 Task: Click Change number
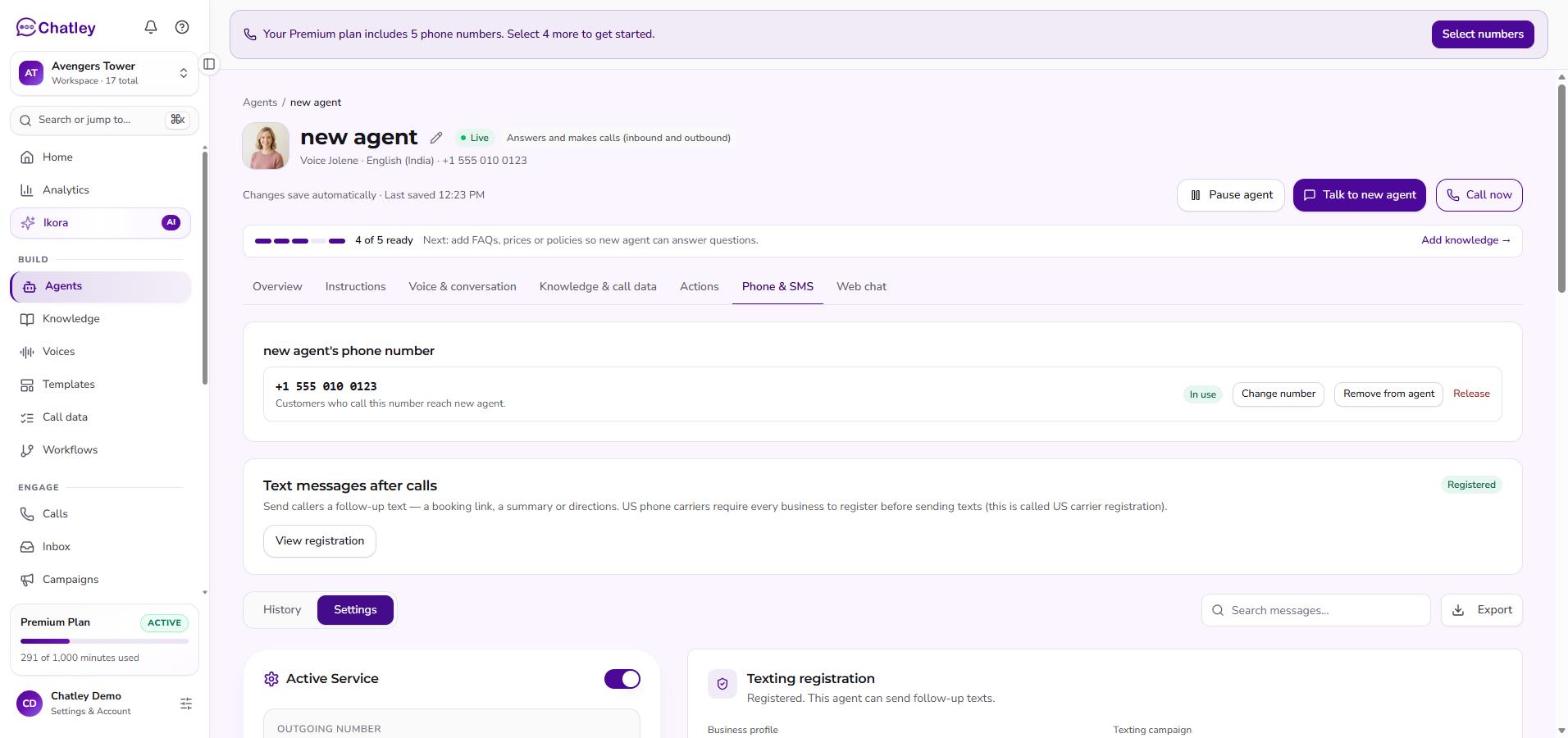click(1278, 394)
